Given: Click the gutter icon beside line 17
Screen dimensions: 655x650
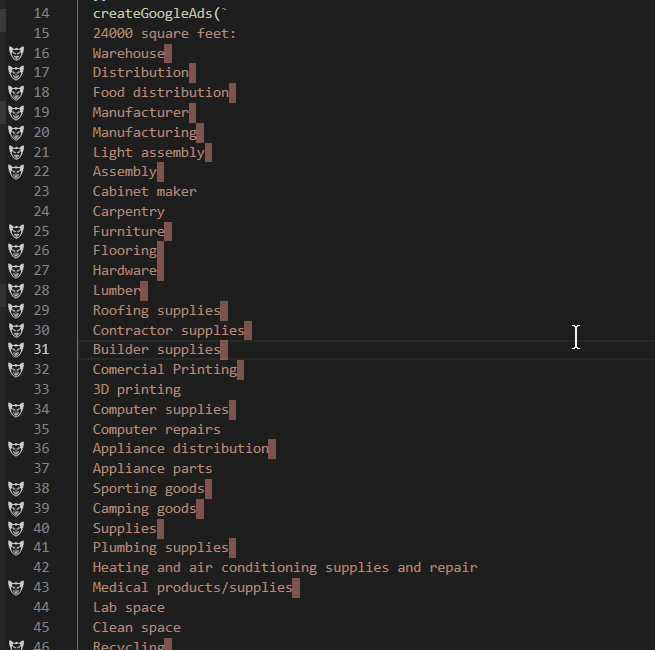Looking at the screenshot, I should [16, 73].
